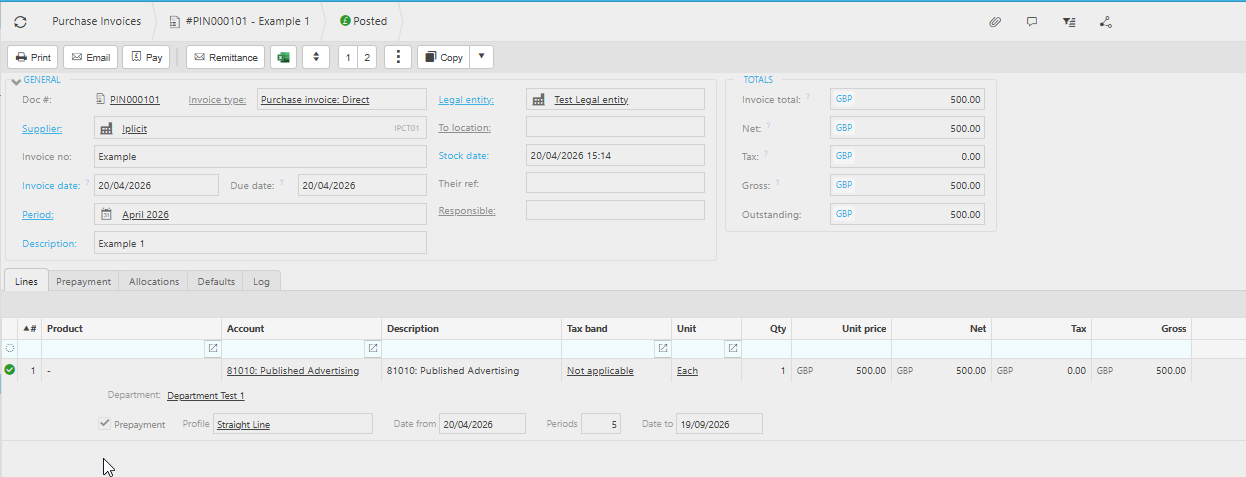Screen dimensions: 1246x477
Task: Switch to the Log tab
Action: click(262, 281)
